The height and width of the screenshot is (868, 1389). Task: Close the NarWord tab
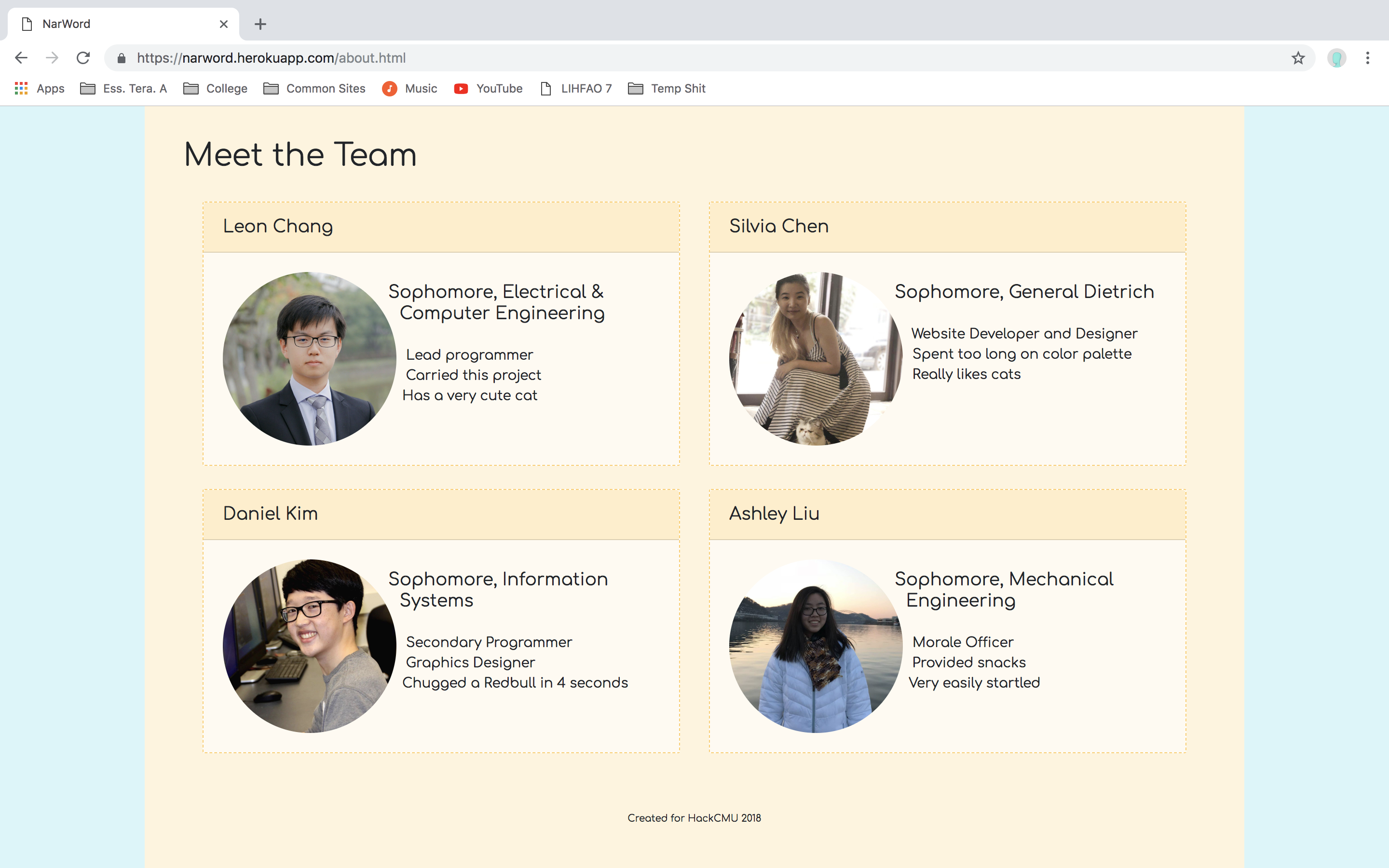(224, 24)
